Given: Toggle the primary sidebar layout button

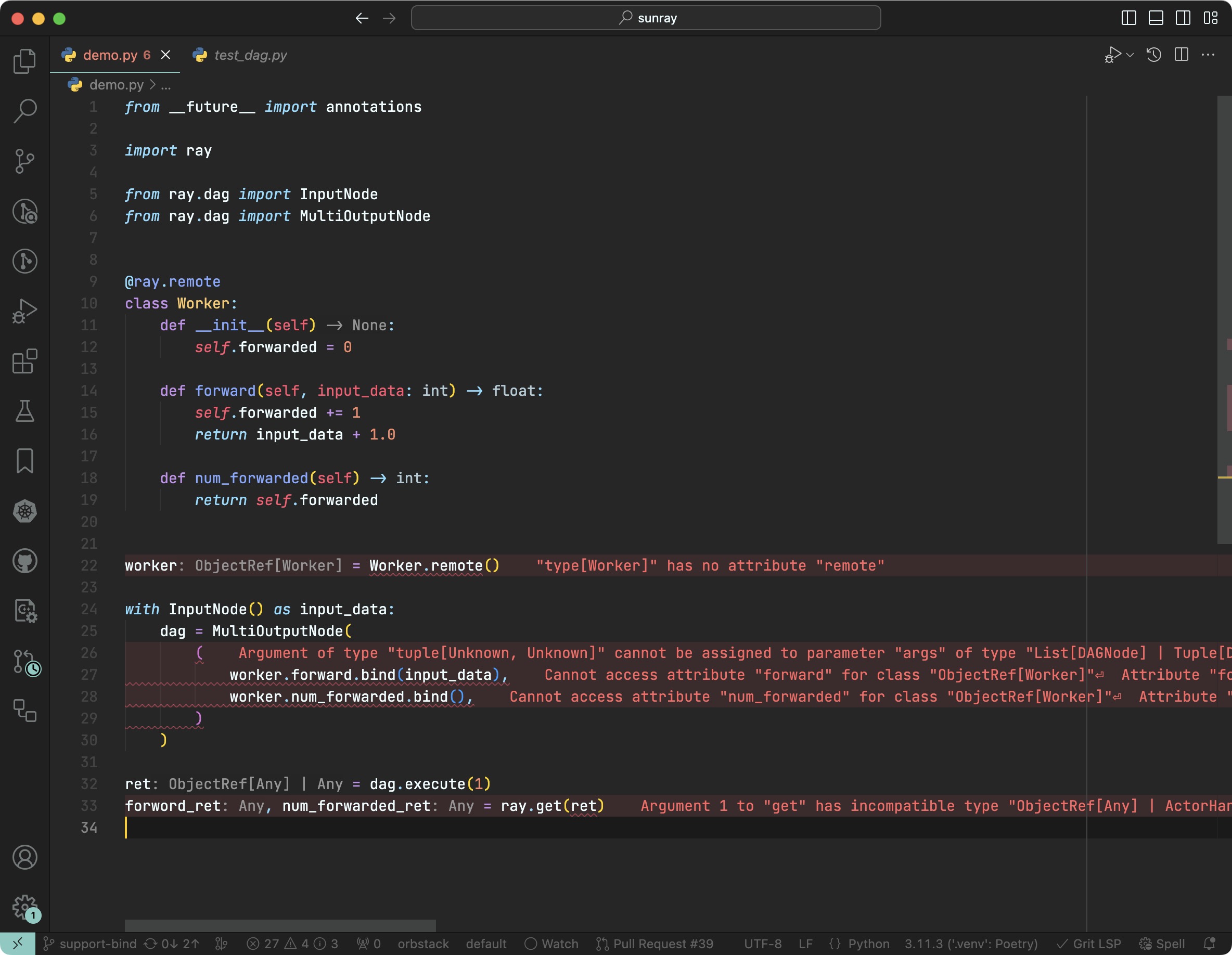Looking at the screenshot, I should click(x=1128, y=18).
